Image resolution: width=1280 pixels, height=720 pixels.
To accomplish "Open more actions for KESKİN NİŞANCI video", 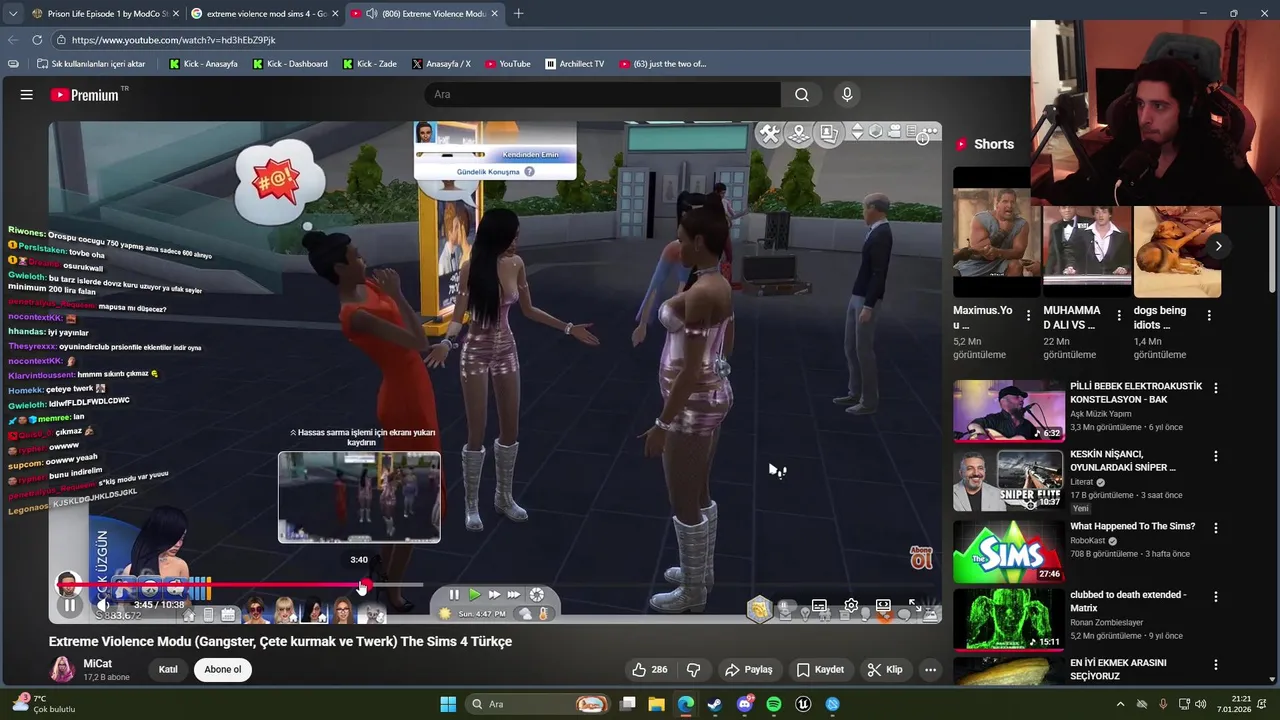I will (1216, 456).
